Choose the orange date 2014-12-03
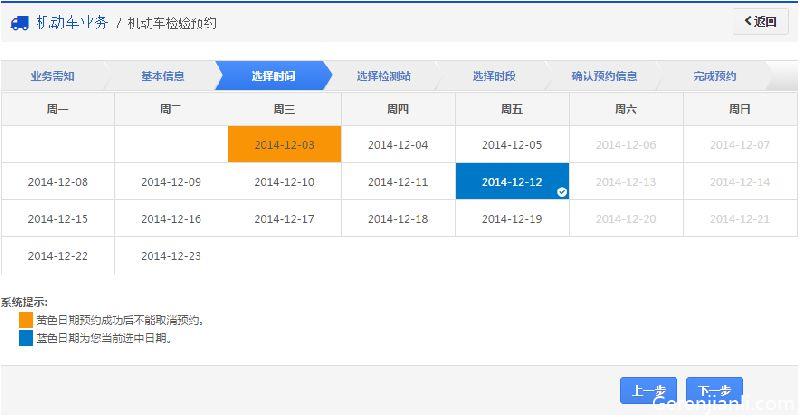The height and width of the screenshot is (417, 800). 284,144
